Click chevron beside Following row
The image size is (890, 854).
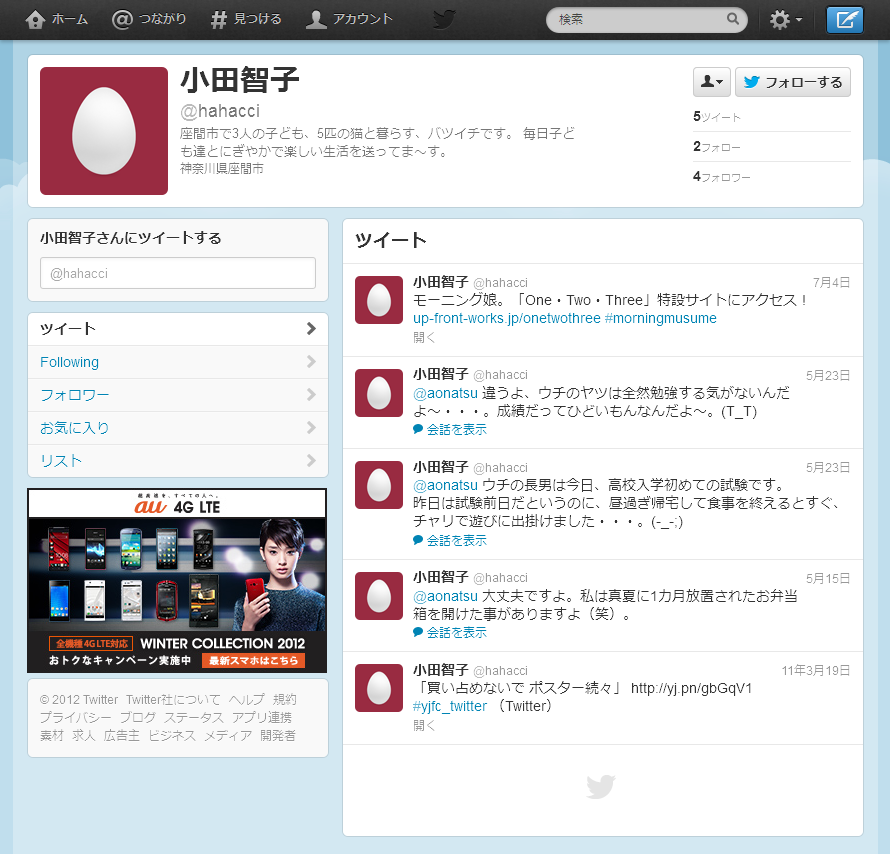(311, 361)
